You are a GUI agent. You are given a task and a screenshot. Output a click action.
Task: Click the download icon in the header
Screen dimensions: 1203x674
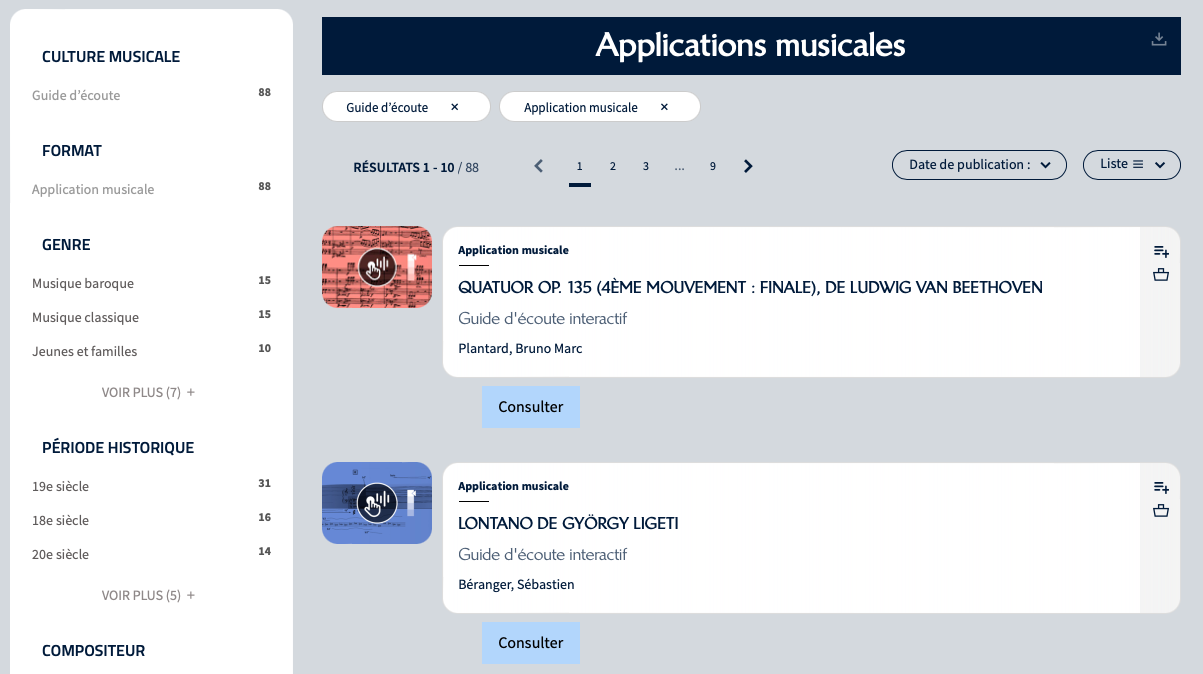1159,40
